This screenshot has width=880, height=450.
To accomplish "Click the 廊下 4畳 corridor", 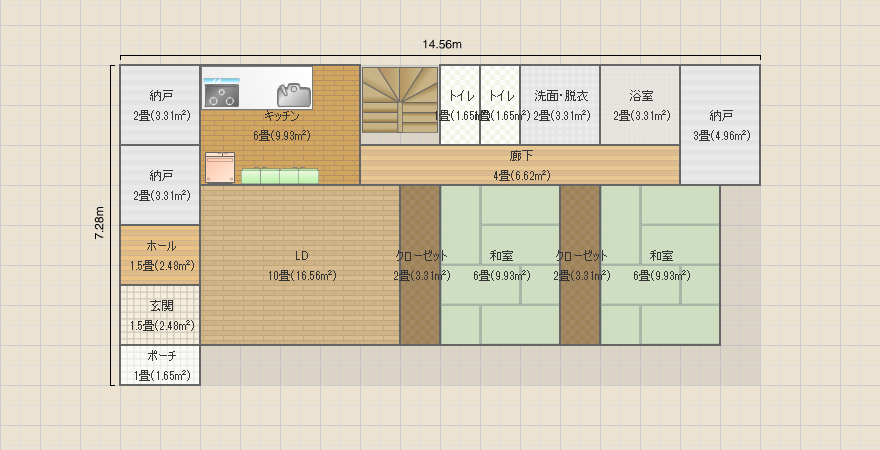I will [520, 165].
